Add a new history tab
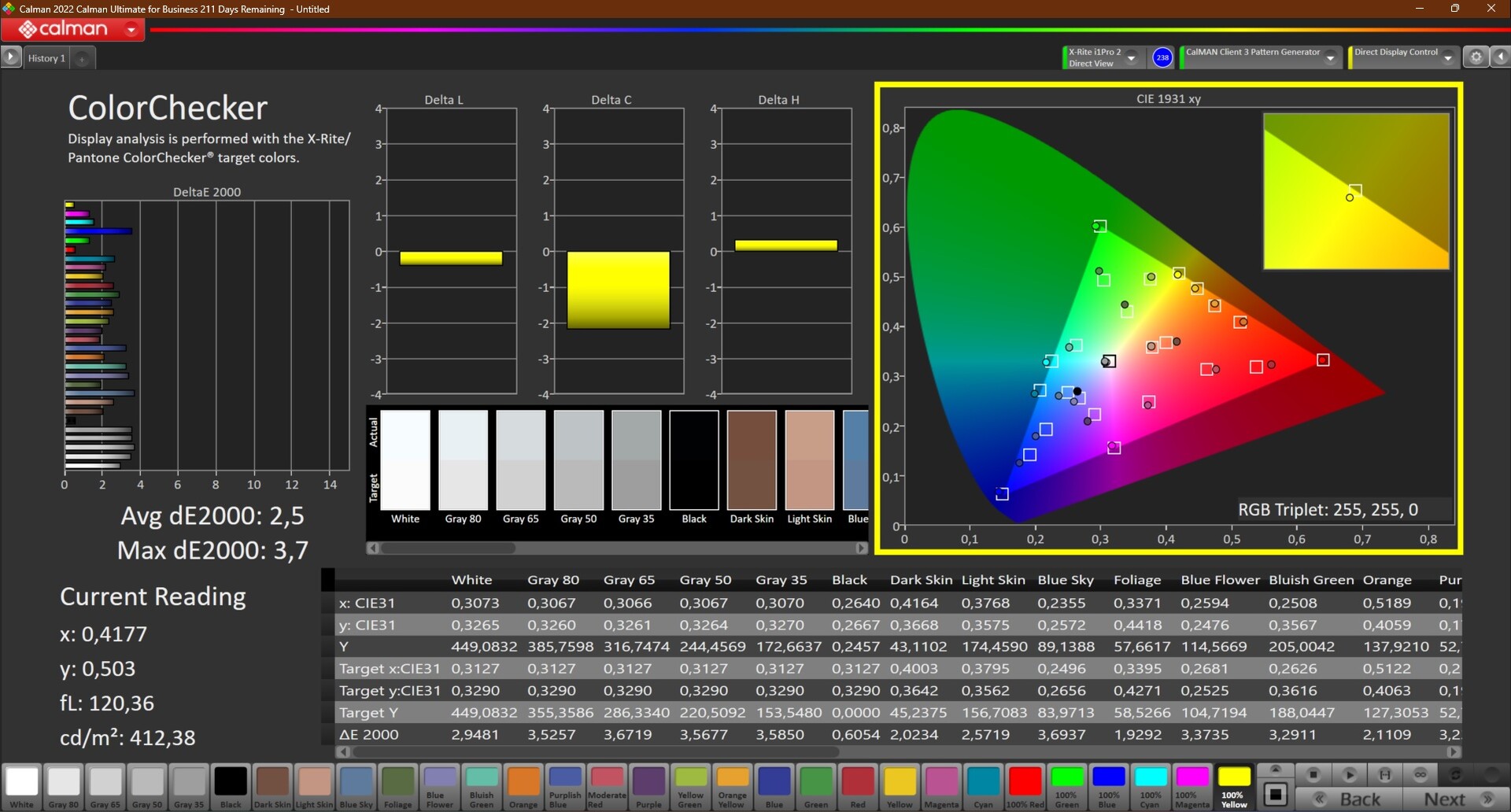The width and height of the screenshot is (1511, 812). tap(82, 58)
